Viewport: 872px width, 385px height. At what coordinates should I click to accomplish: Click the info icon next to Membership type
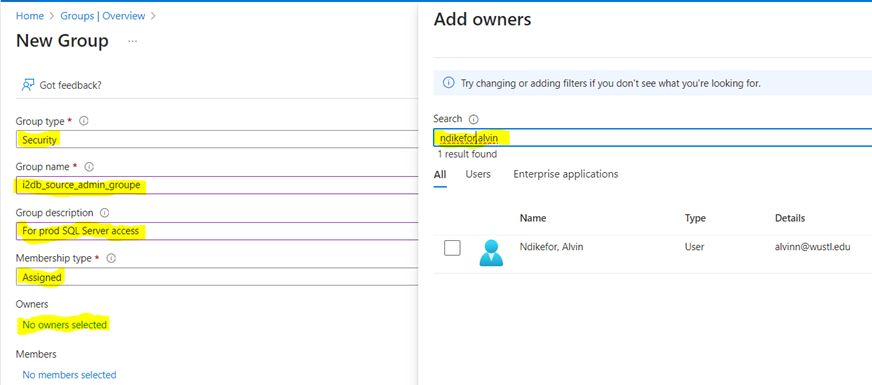[111, 258]
